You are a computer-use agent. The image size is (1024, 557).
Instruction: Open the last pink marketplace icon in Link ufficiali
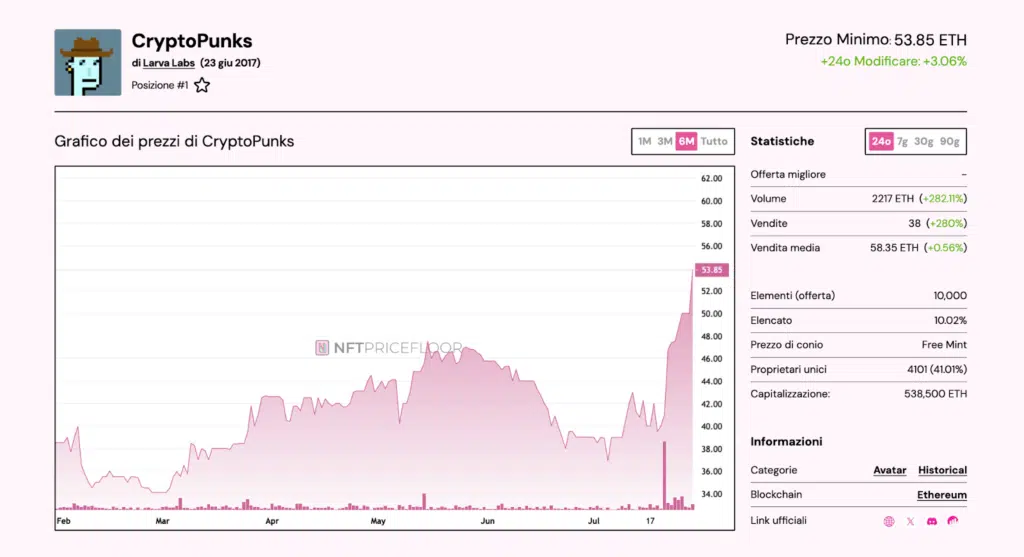pyautogui.click(x=953, y=521)
